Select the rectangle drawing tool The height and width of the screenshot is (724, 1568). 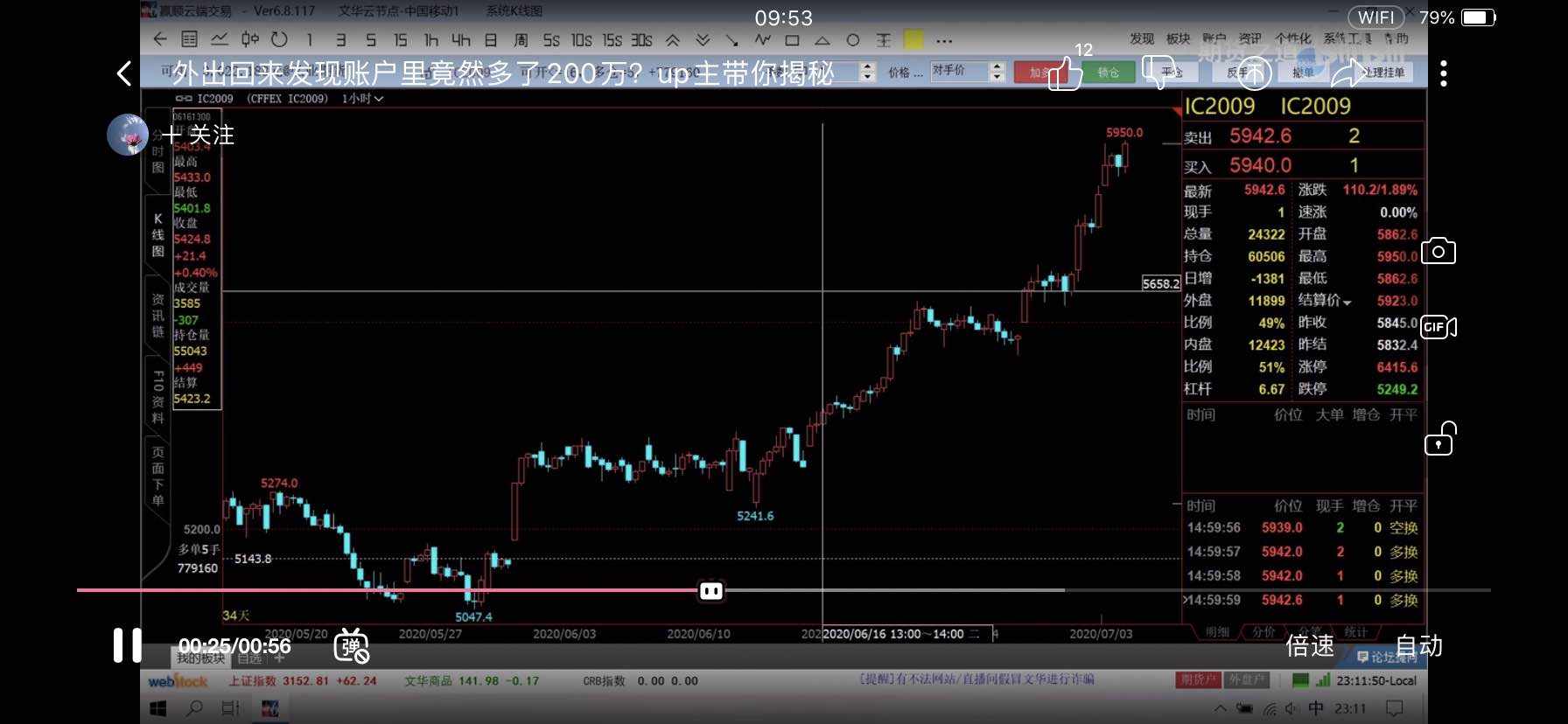pyautogui.click(x=792, y=40)
